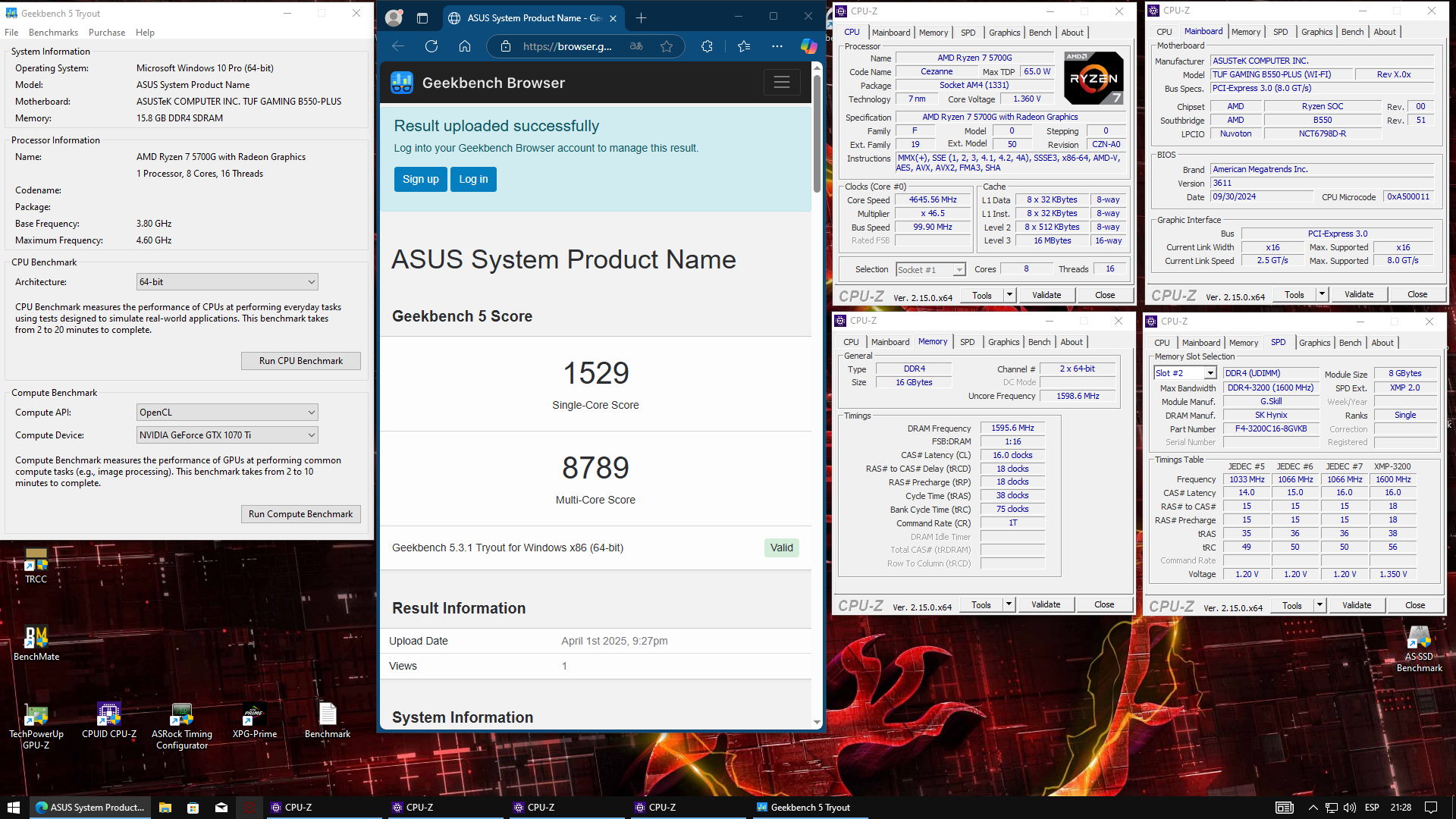Screen dimensions: 1456x819
Task: Click Run Compute Benchmark button
Action: point(300,514)
